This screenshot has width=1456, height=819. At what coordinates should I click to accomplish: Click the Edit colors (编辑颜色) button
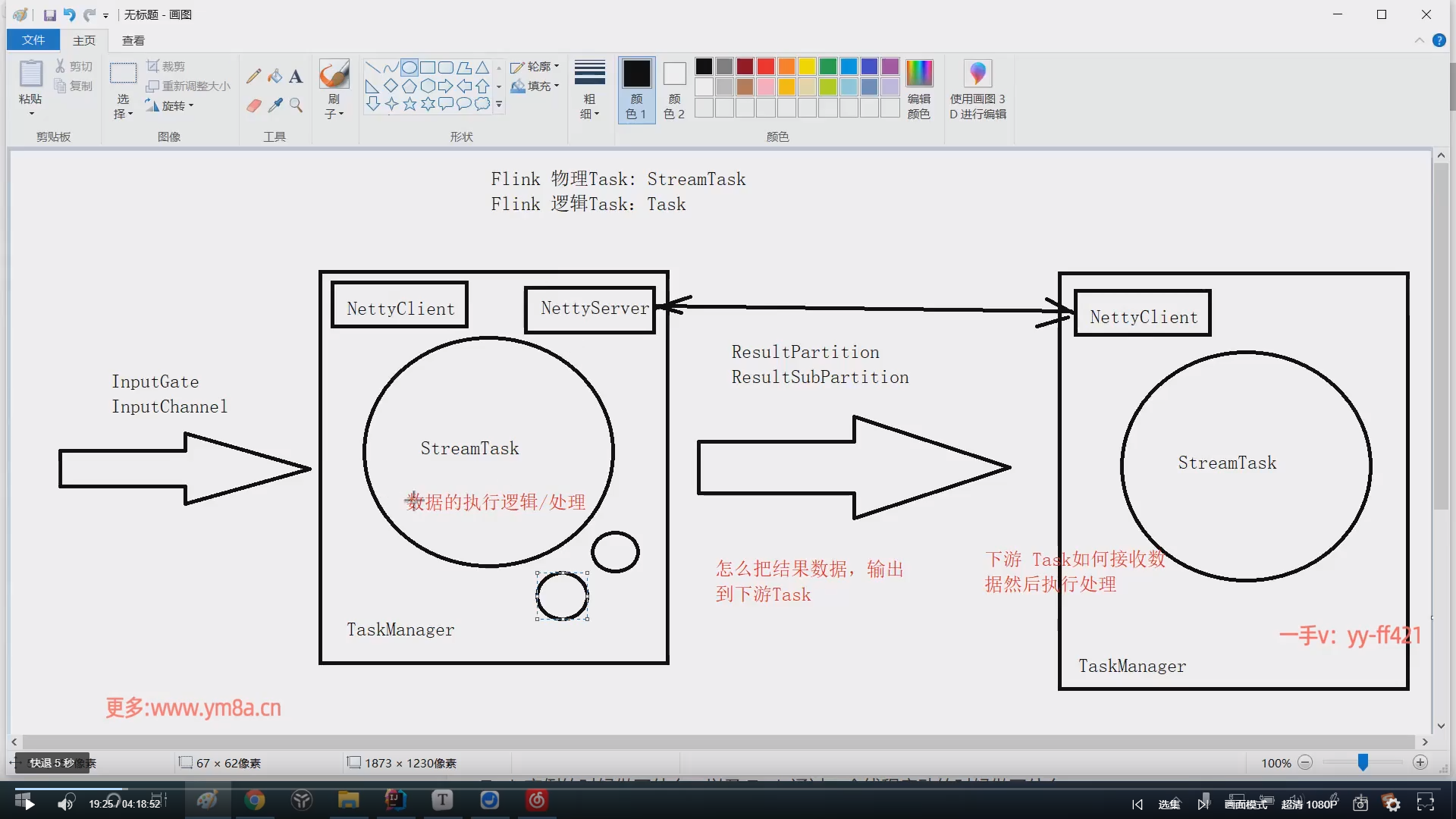coord(918,89)
